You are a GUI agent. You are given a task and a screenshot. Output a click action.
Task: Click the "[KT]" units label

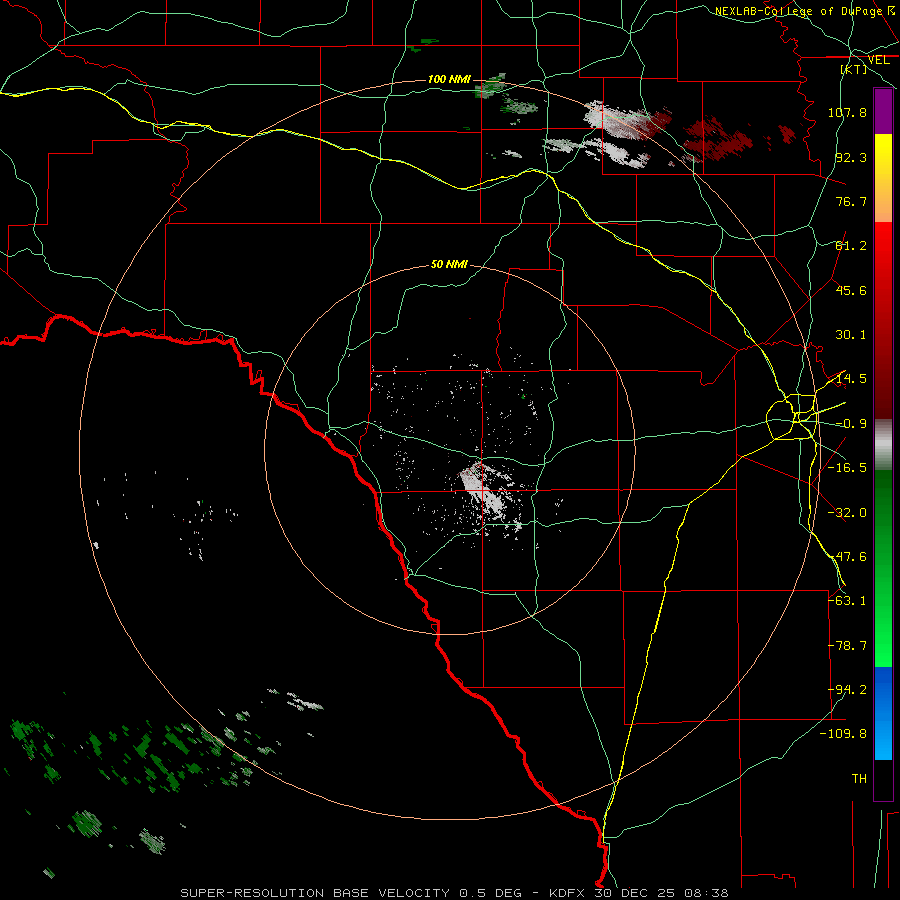point(854,69)
